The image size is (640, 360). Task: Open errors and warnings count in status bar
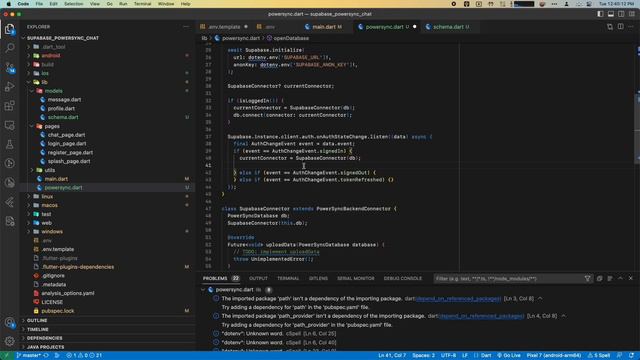point(84,356)
